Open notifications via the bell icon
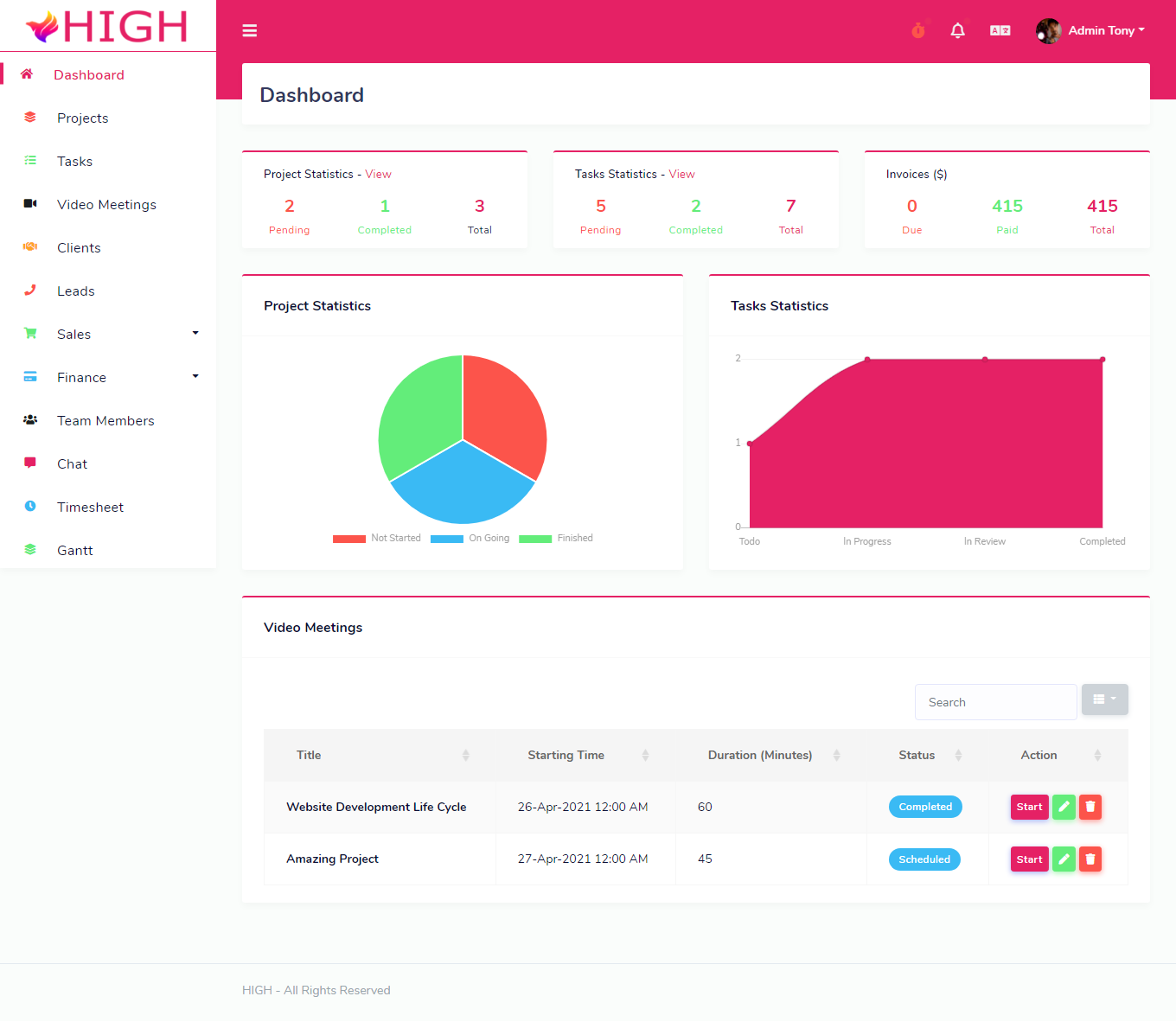The width and height of the screenshot is (1176, 1022). point(957,30)
